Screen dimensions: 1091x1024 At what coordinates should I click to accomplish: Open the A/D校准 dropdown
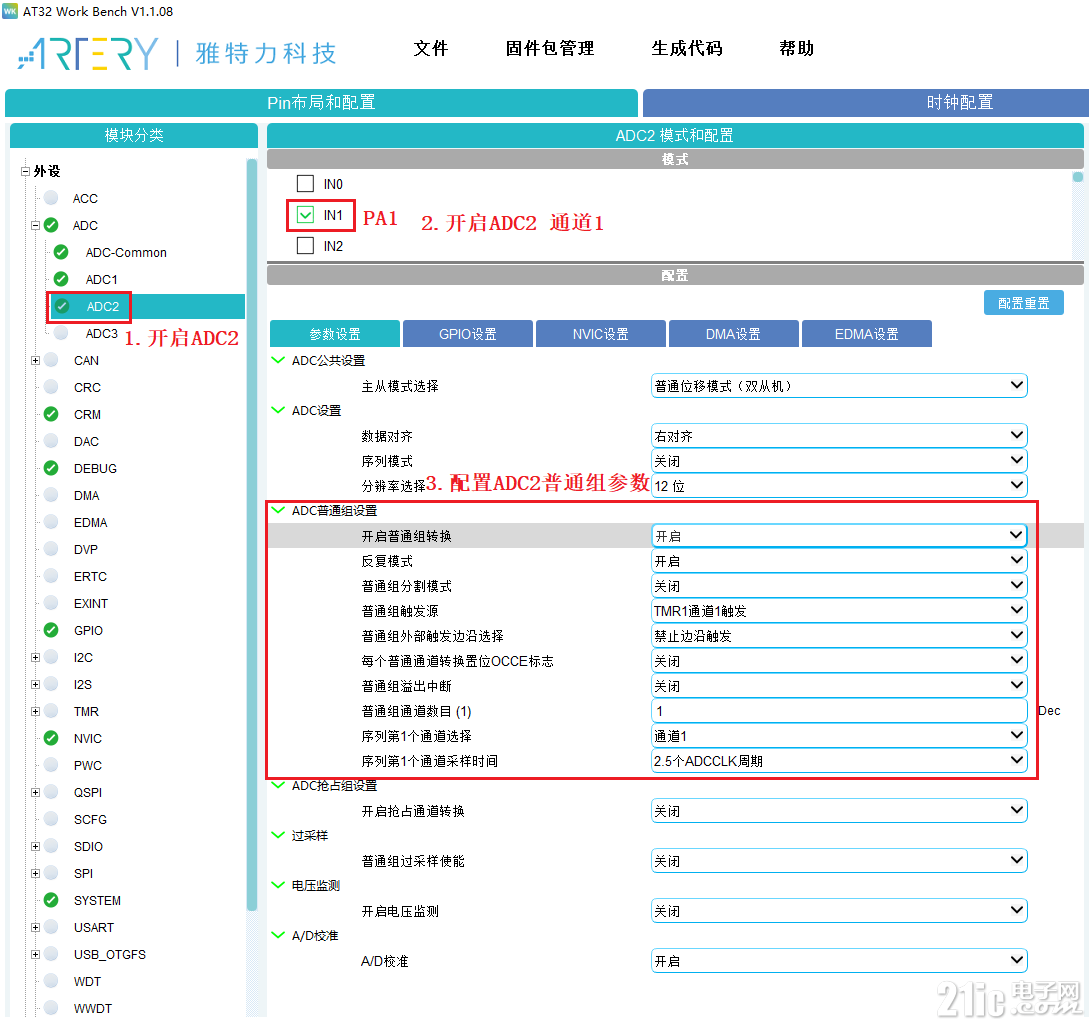839,961
